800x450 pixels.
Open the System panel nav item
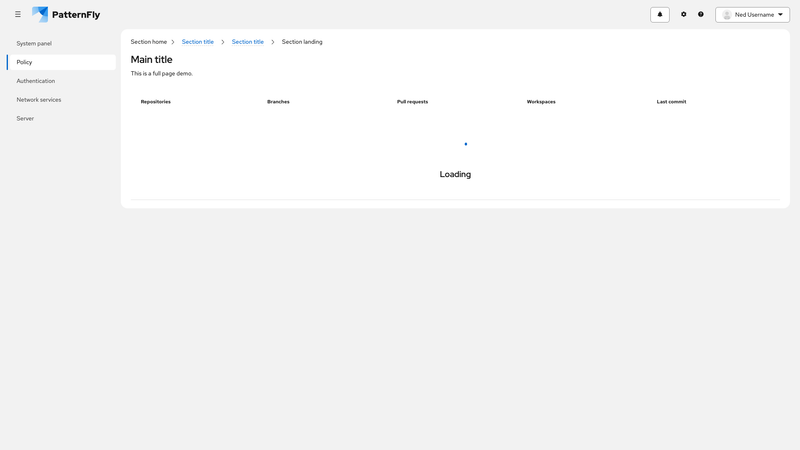tap(61, 43)
